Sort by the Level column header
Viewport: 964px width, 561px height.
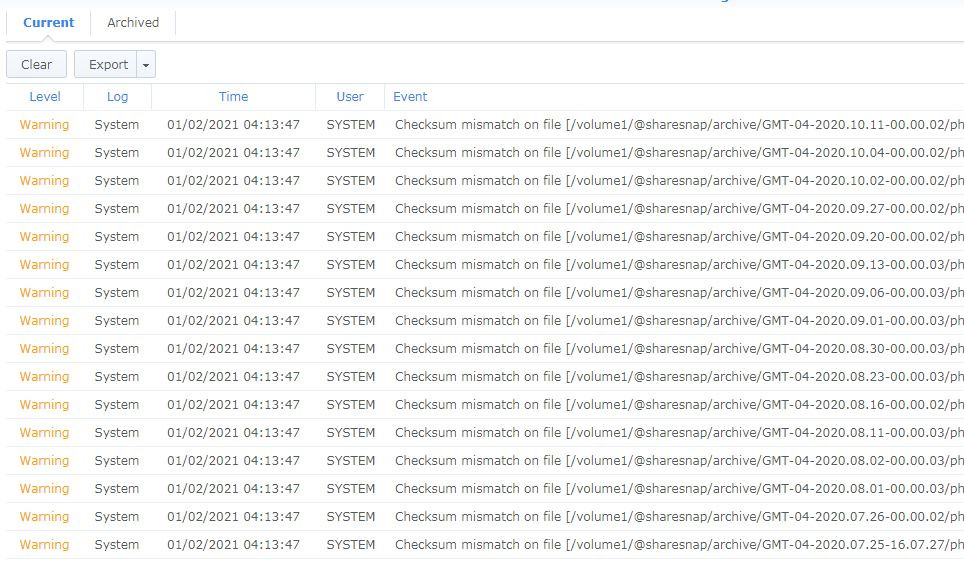tap(45, 97)
